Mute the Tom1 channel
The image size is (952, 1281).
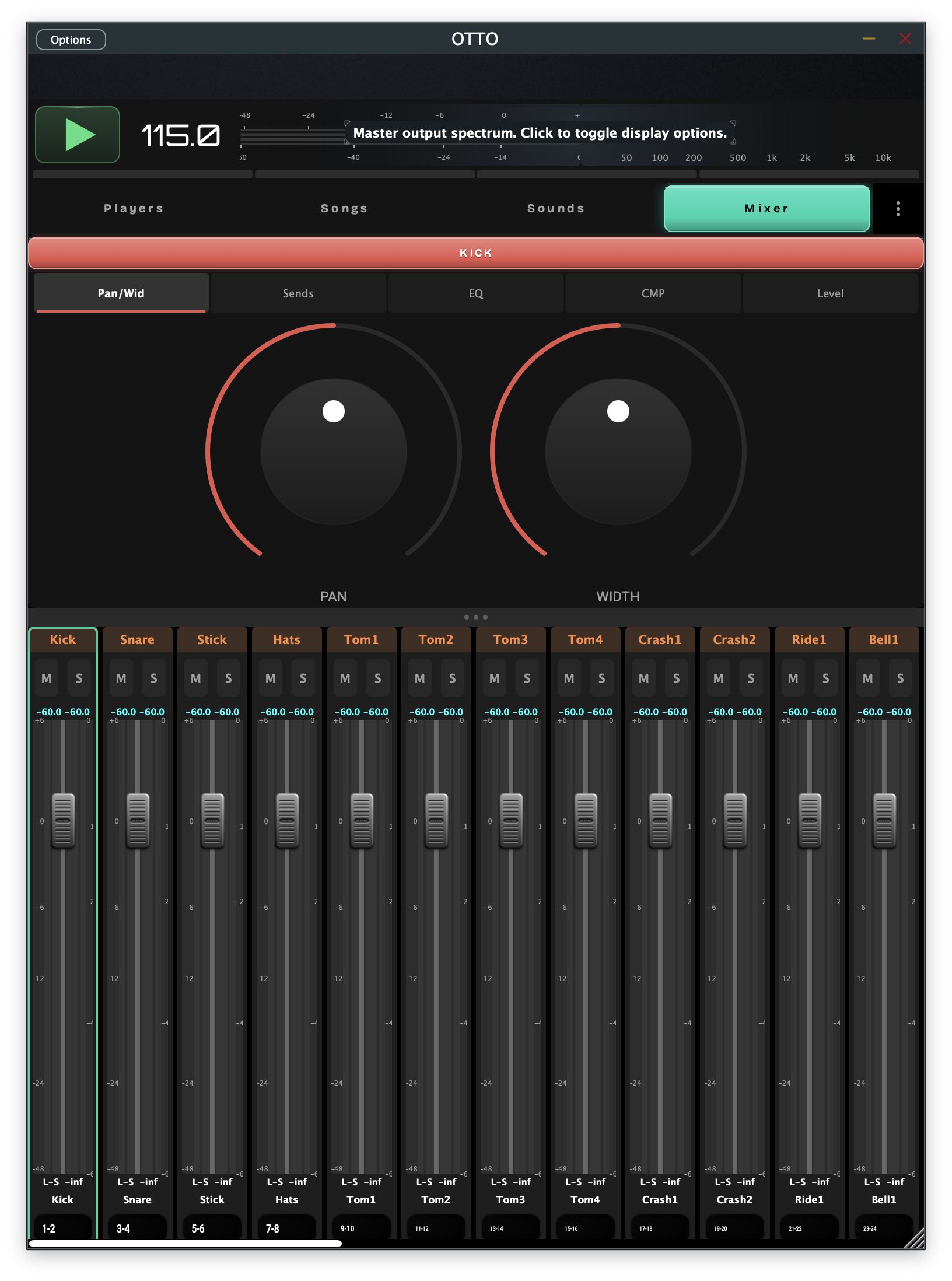pyautogui.click(x=345, y=678)
